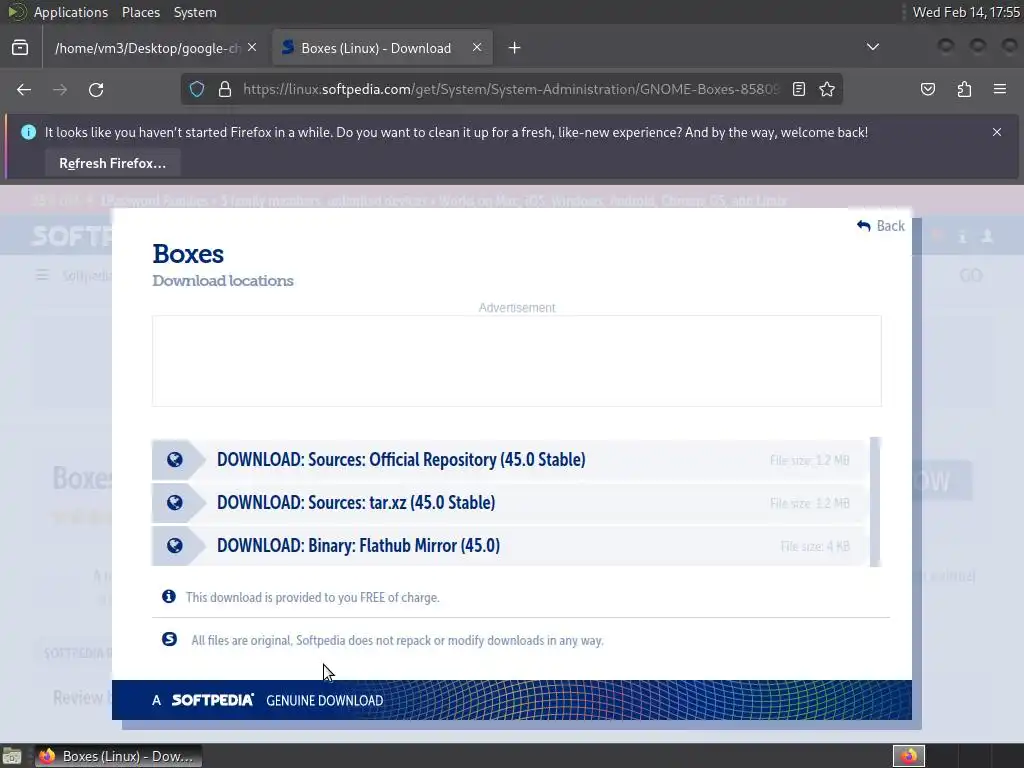Click the Boxes (Linux) taskbar window button
Screen dimensions: 1024x768
118,756
